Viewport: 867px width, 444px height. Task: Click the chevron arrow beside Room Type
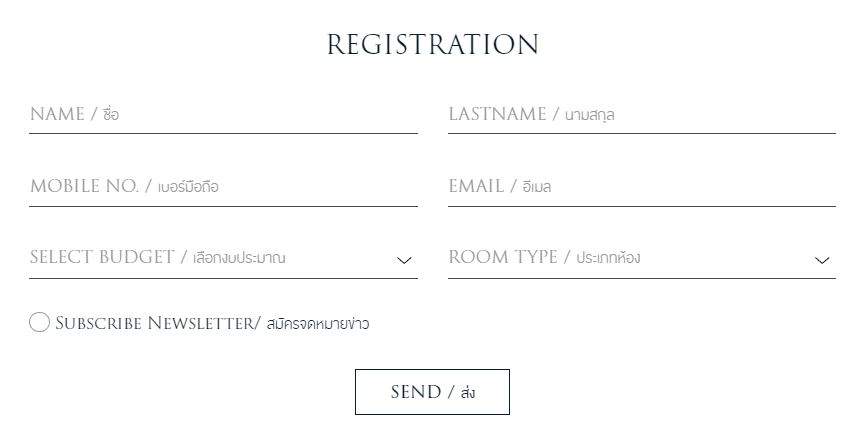click(822, 260)
